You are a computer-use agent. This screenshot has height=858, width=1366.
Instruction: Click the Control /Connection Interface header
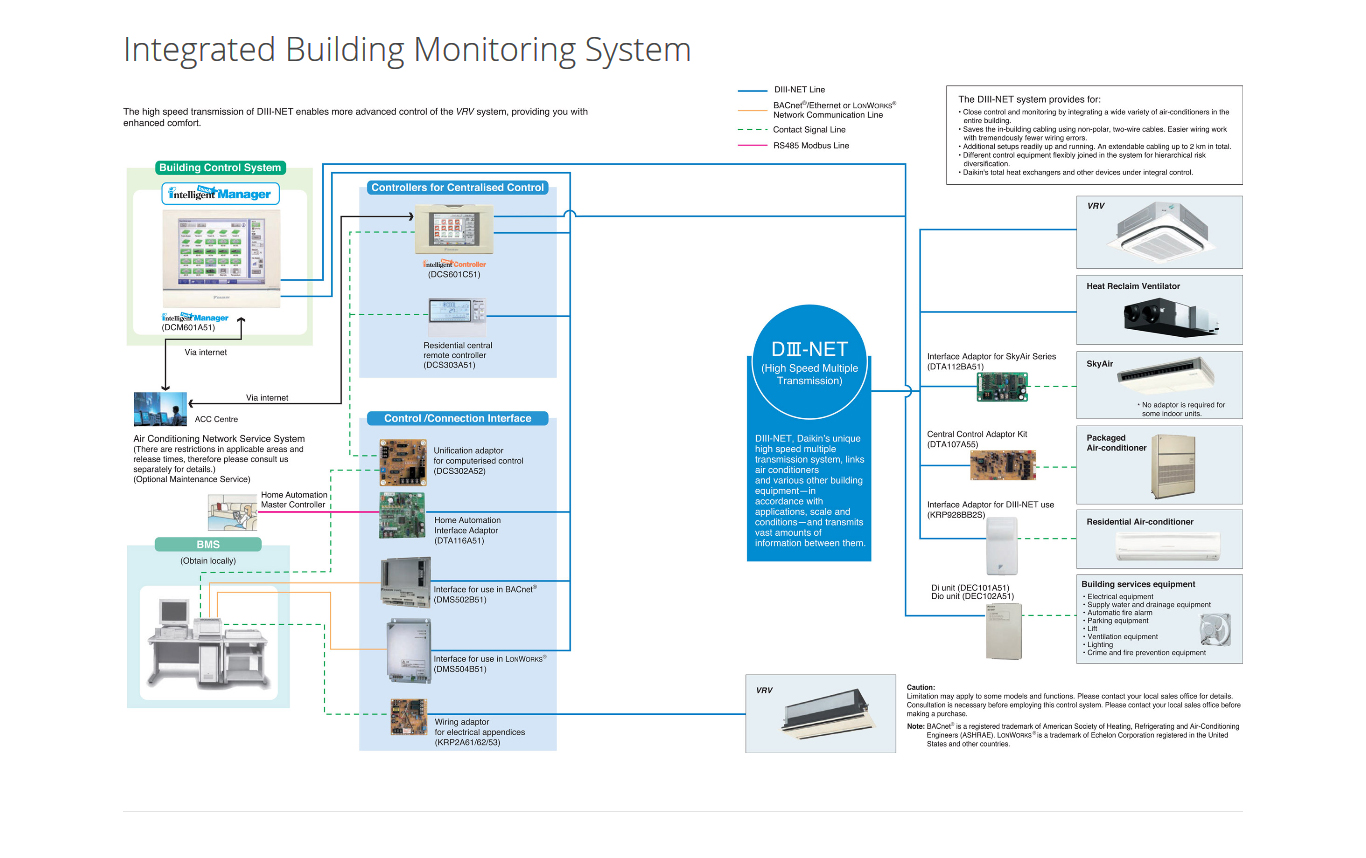[x=457, y=418]
